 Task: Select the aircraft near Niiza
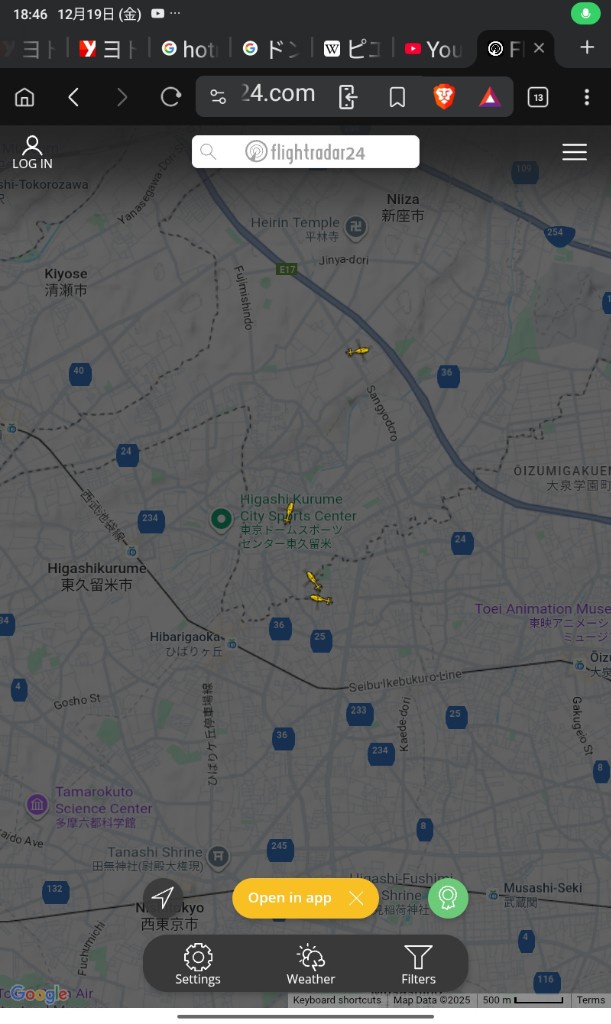(x=358, y=351)
